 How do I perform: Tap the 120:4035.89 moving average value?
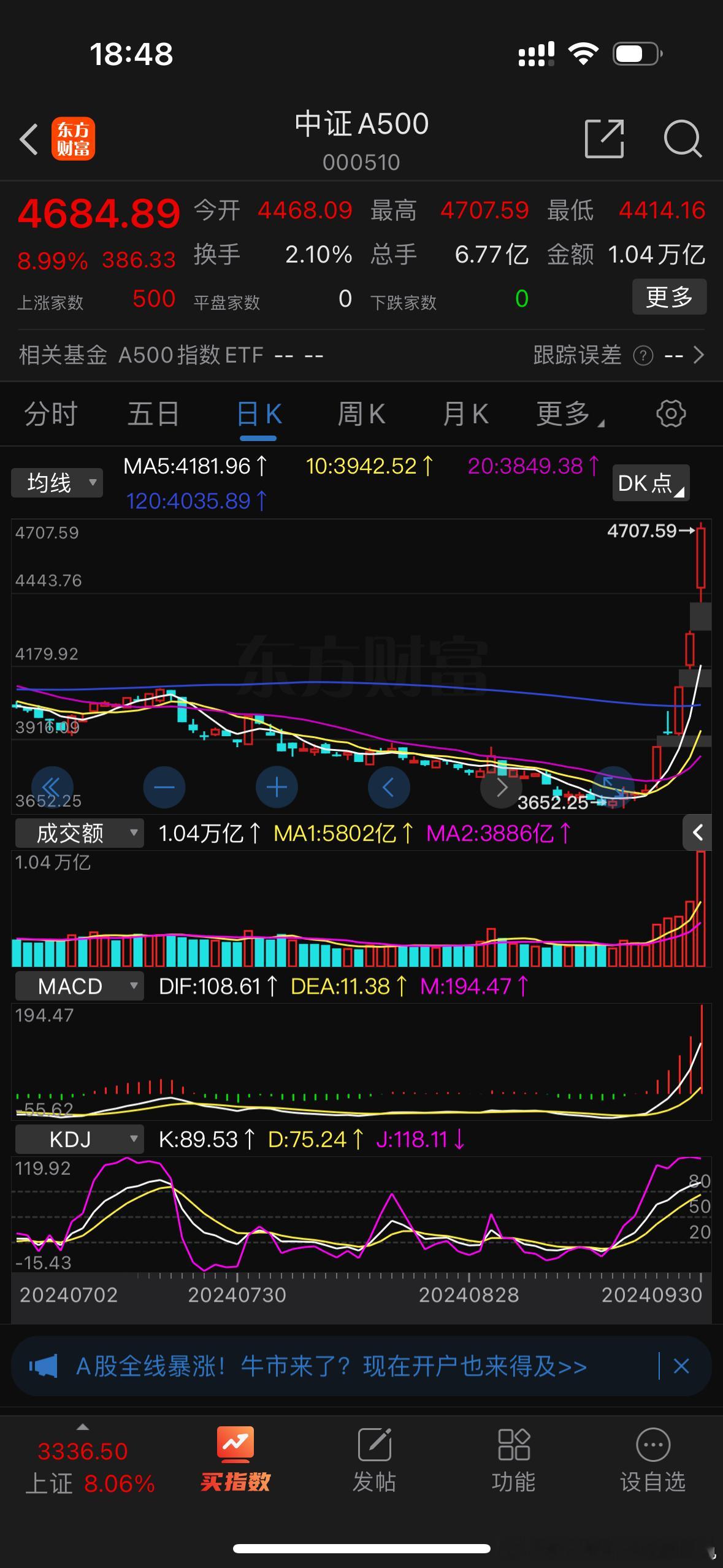(196, 501)
